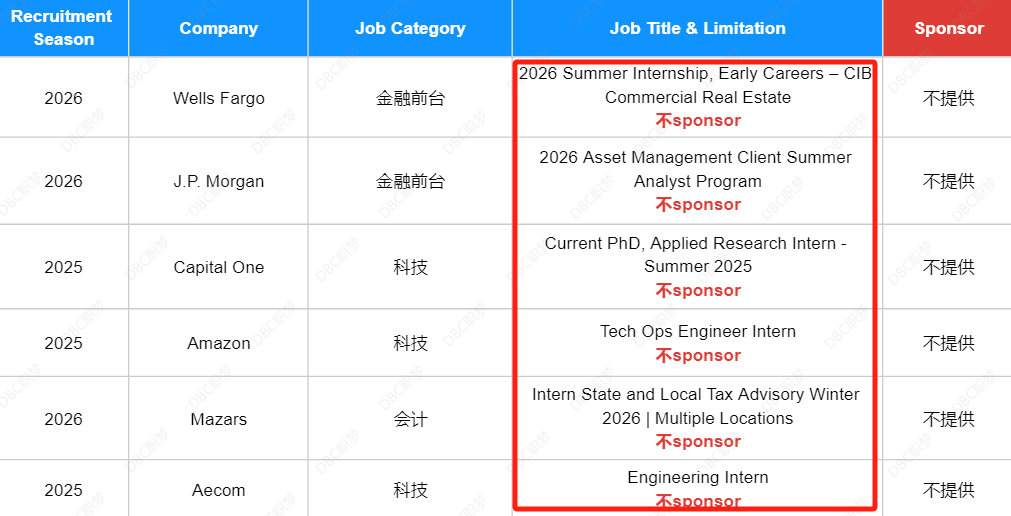This screenshot has height=516, width=1011.
Task: Open the Amazon company cell
Action: point(219,343)
